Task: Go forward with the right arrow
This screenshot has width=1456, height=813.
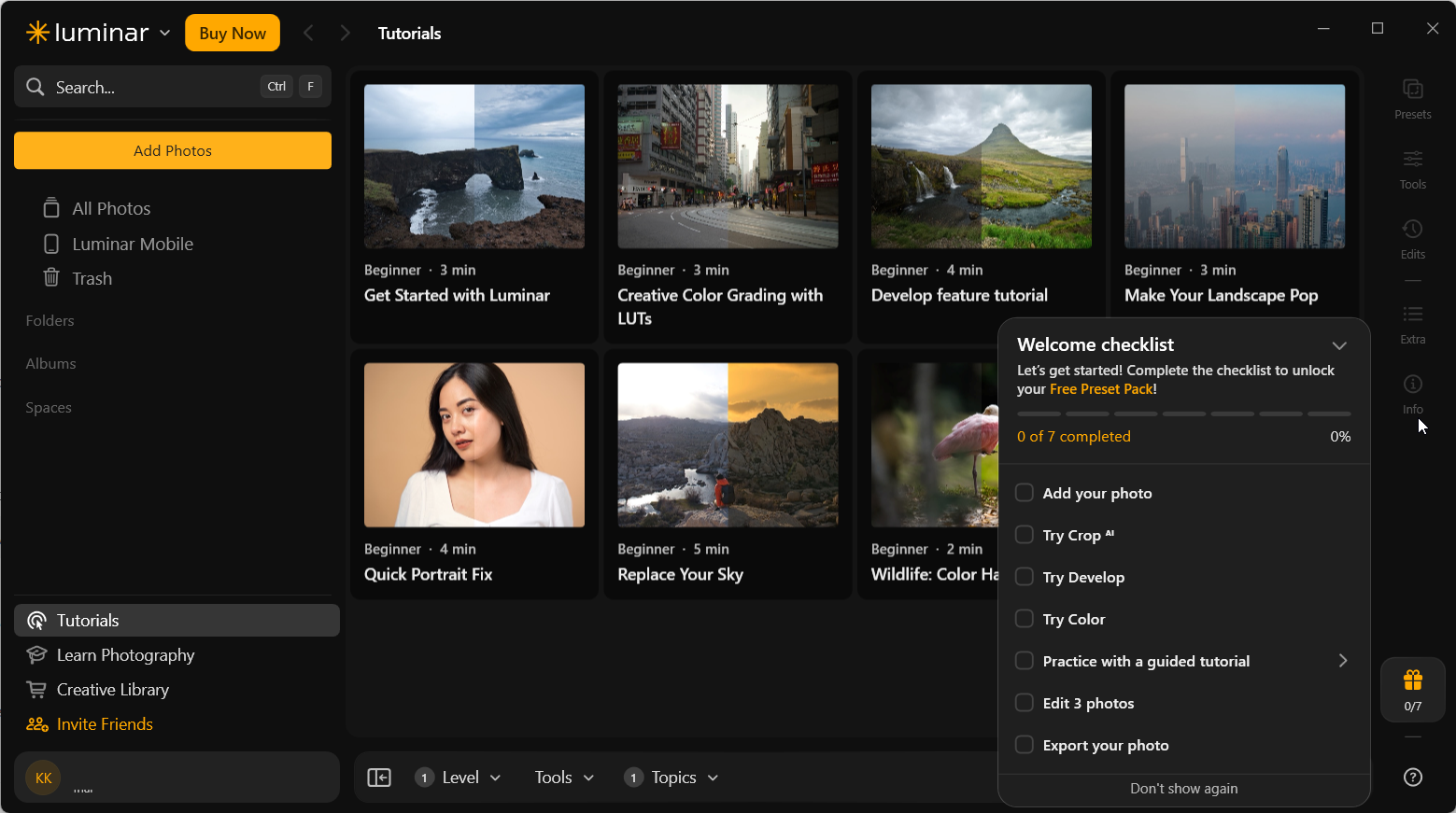Action: [345, 33]
